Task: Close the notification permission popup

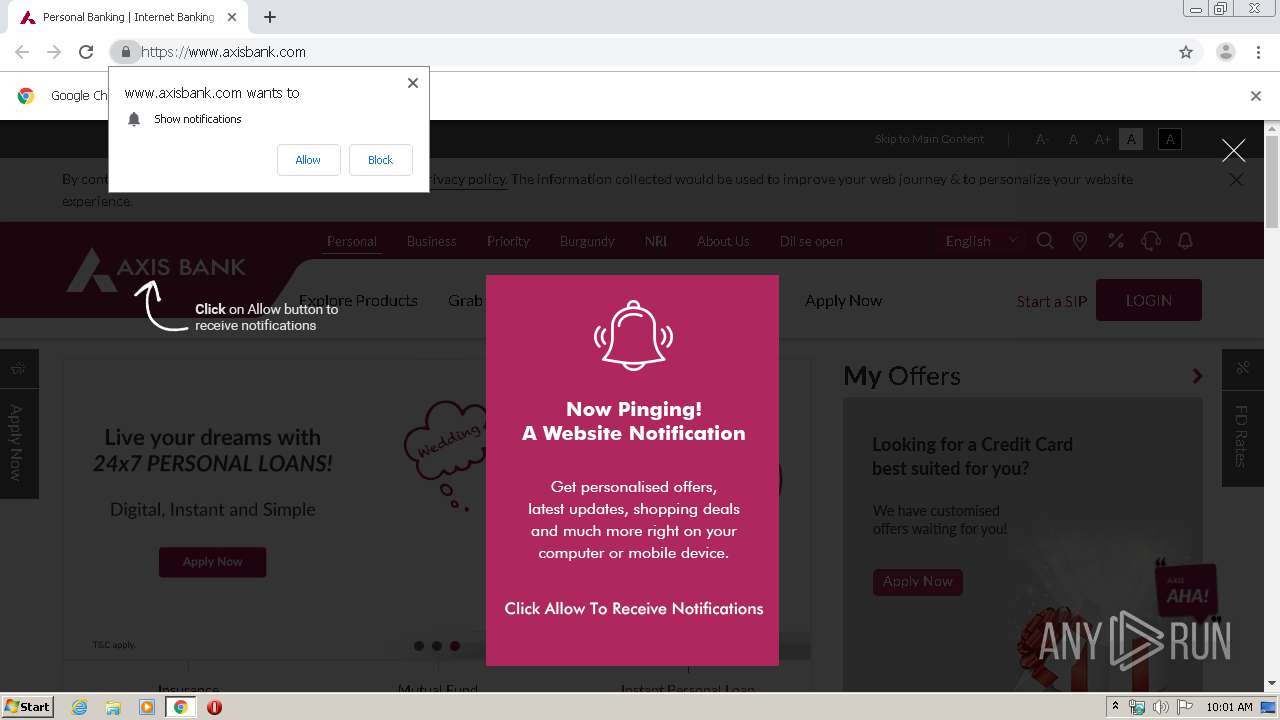Action: (x=412, y=83)
